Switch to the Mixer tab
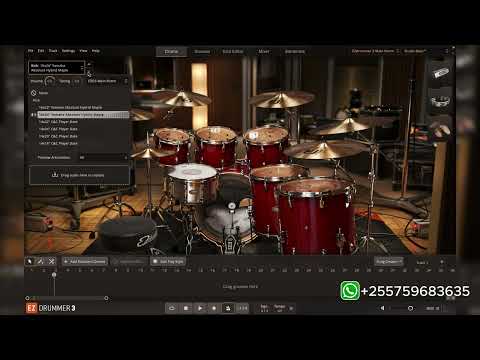Viewport: 480px width, 360px height. point(264,51)
